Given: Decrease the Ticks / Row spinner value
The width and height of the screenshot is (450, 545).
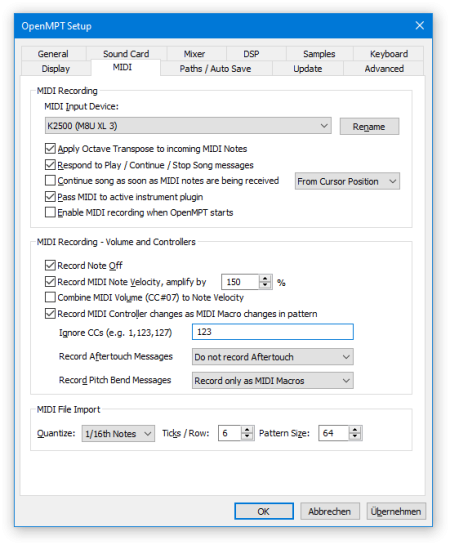Looking at the screenshot, I should coord(247,437).
